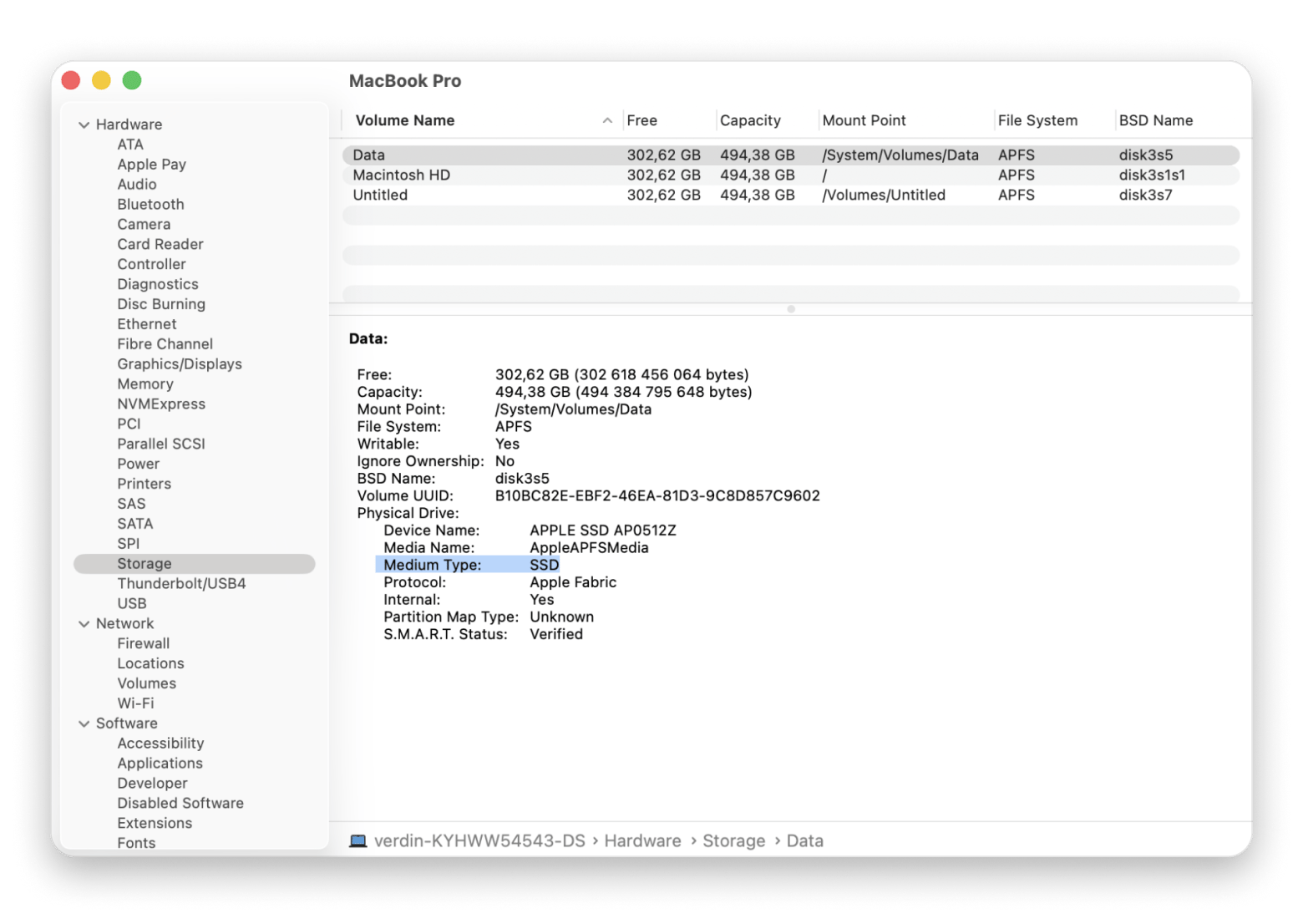Click the S.M.A.R.T. Status Verified value

click(x=556, y=635)
